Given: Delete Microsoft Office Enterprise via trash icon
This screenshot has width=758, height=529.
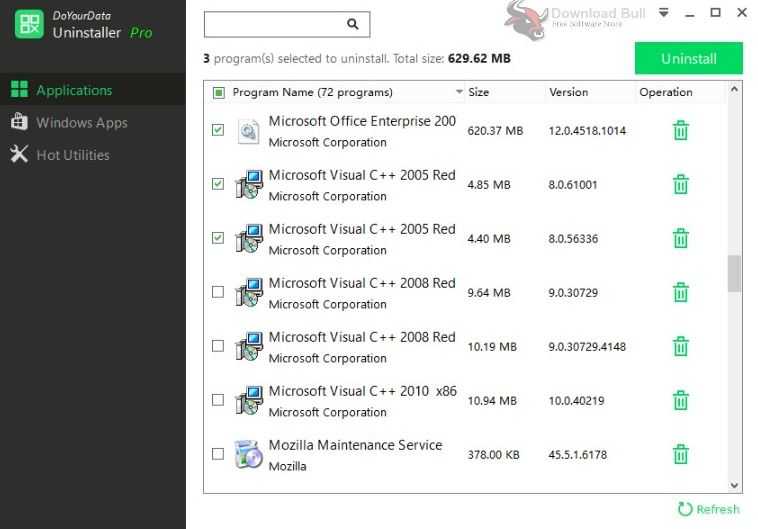Looking at the screenshot, I should pos(681,131).
